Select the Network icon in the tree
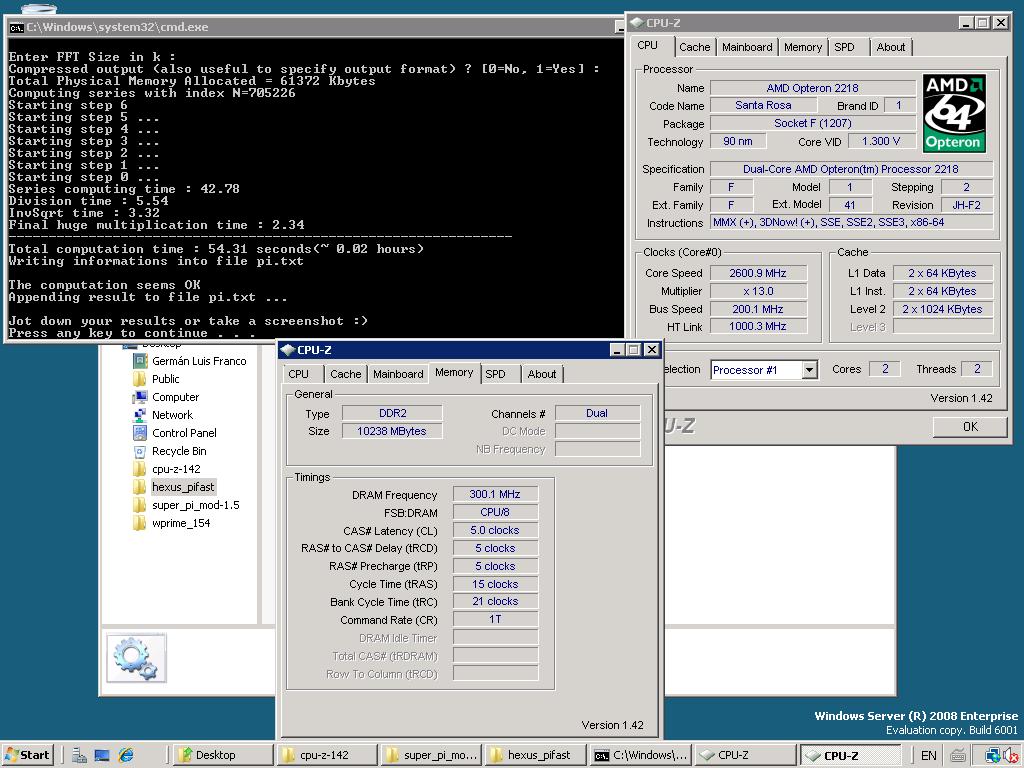The image size is (1024, 768). point(140,415)
